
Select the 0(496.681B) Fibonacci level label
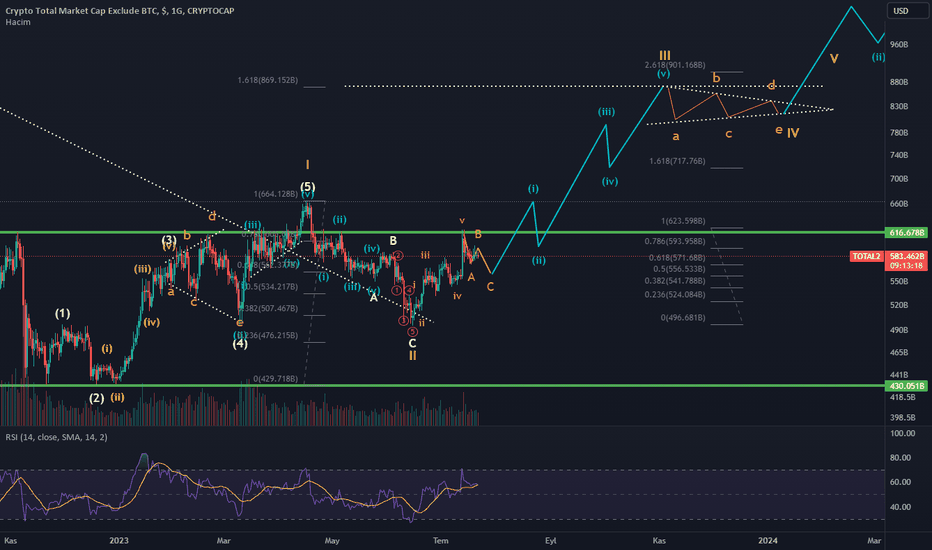pyautogui.click(x=683, y=318)
